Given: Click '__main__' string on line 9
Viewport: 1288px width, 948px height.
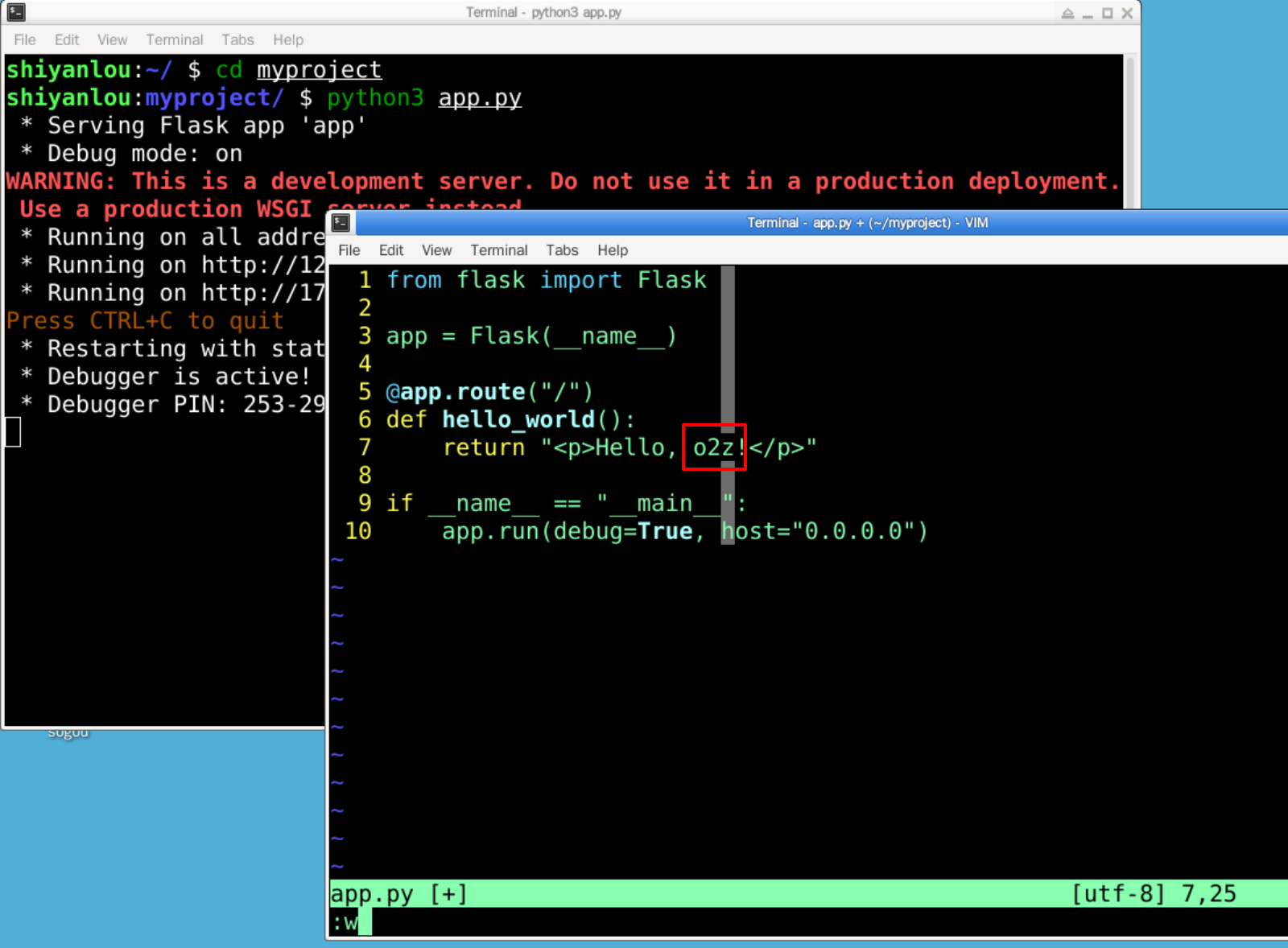Looking at the screenshot, I should tap(665, 504).
